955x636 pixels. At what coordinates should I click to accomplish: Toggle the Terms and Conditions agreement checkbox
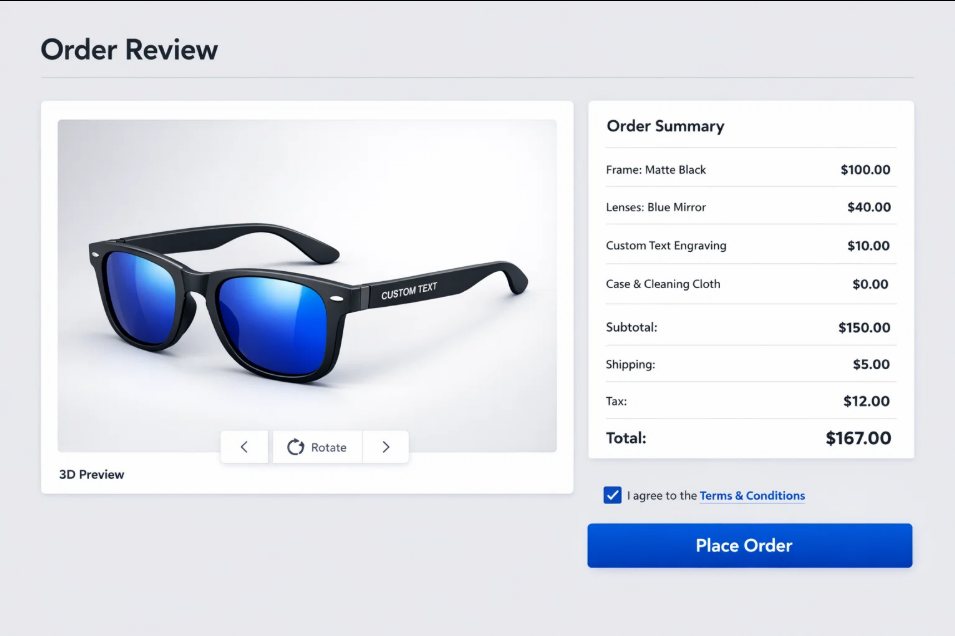point(612,495)
